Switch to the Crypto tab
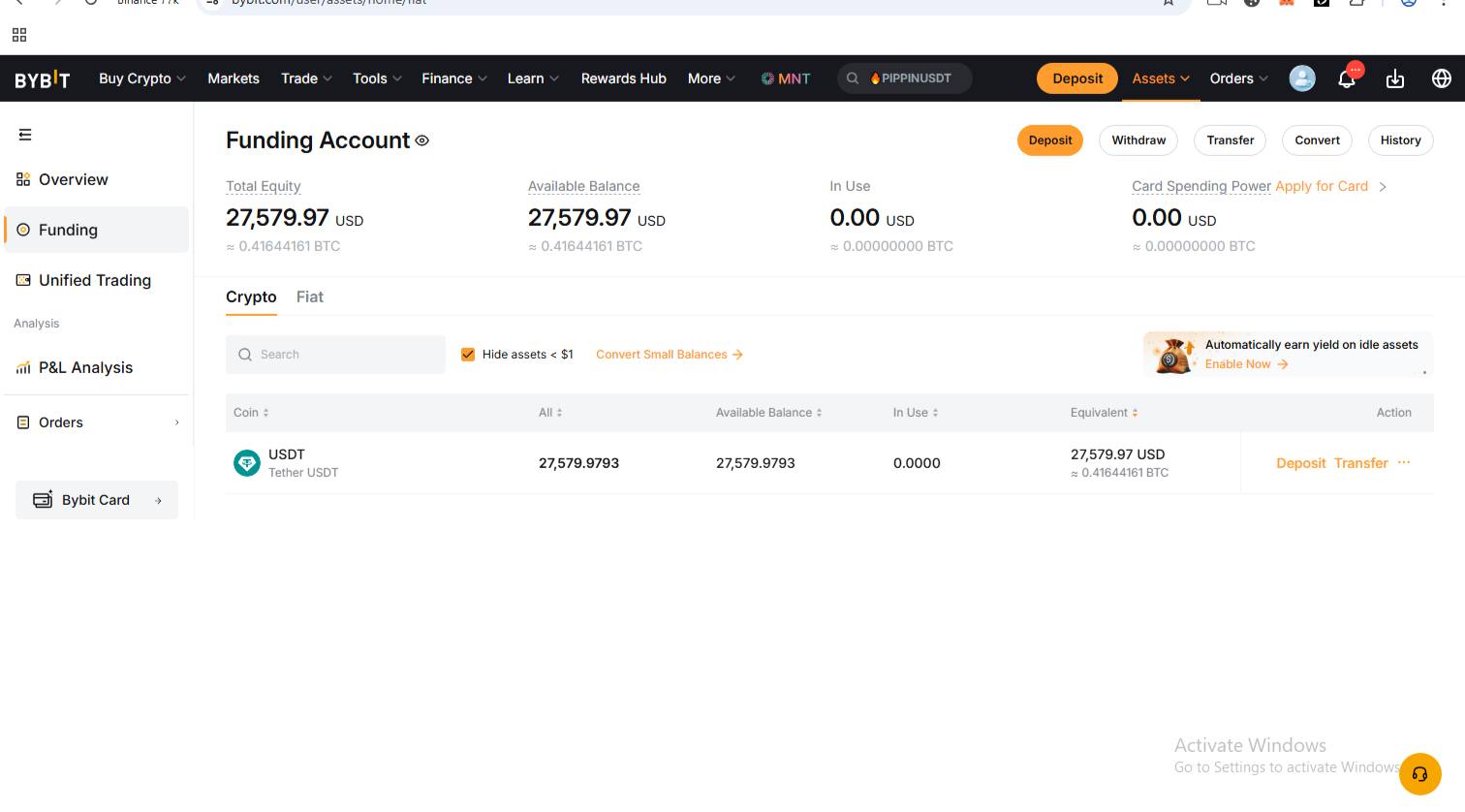This screenshot has height=812, width=1465. click(251, 297)
